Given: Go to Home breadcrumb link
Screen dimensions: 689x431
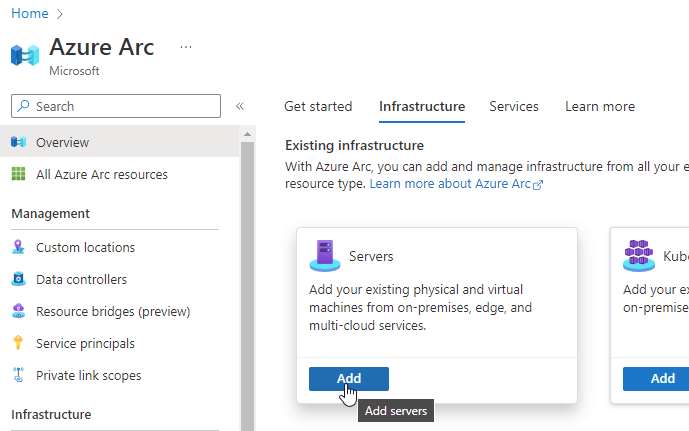Looking at the screenshot, I should pyautogui.click(x=30, y=13).
